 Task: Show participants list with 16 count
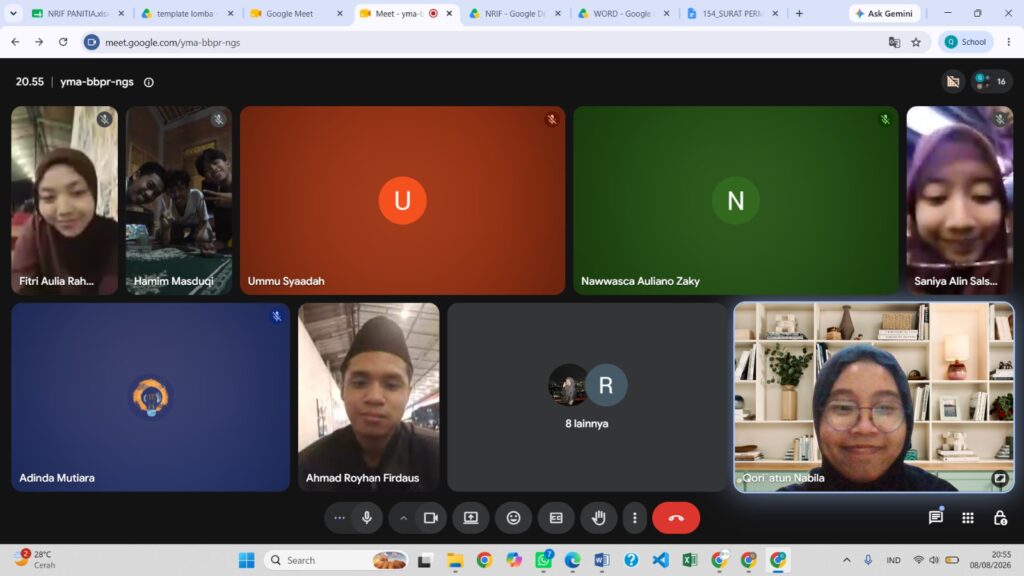pos(991,82)
